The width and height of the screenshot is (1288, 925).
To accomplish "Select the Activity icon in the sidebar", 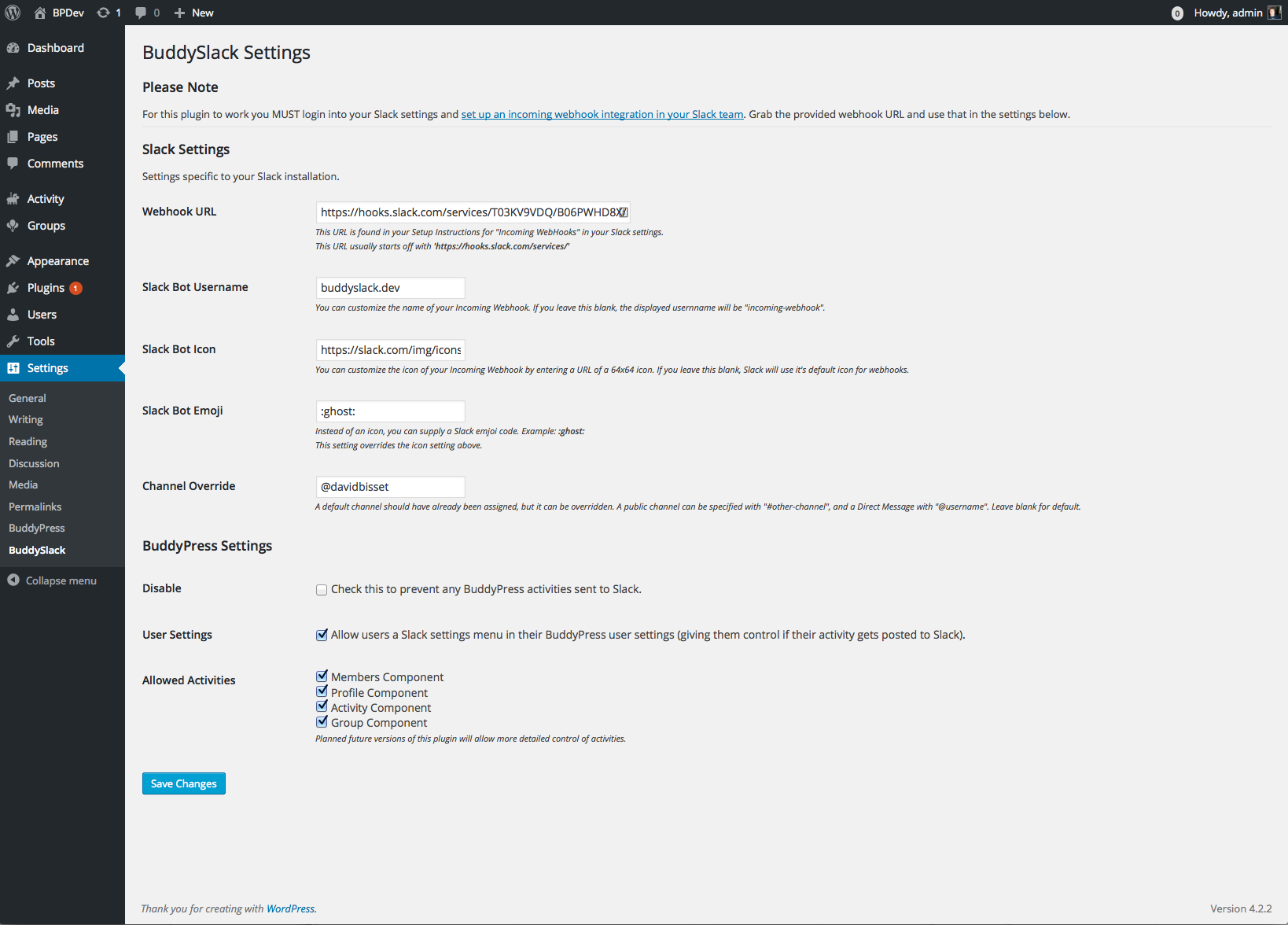I will click(13, 198).
